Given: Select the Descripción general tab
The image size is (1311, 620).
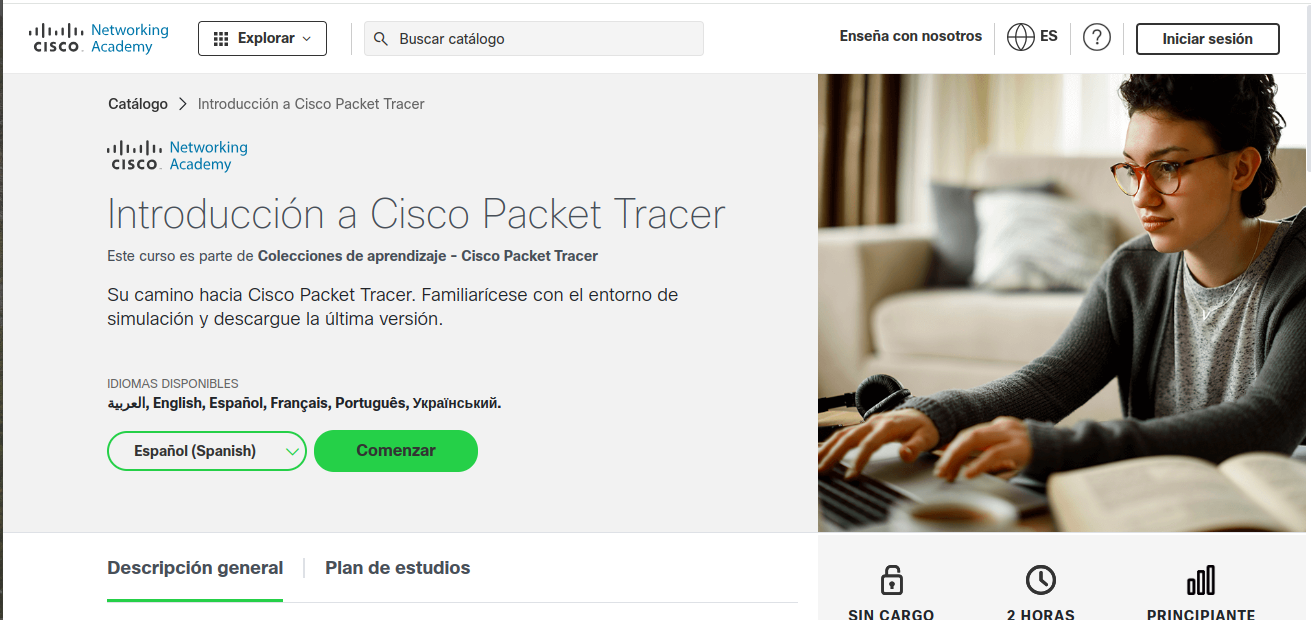Looking at the screenshot, I should [195, 568].
